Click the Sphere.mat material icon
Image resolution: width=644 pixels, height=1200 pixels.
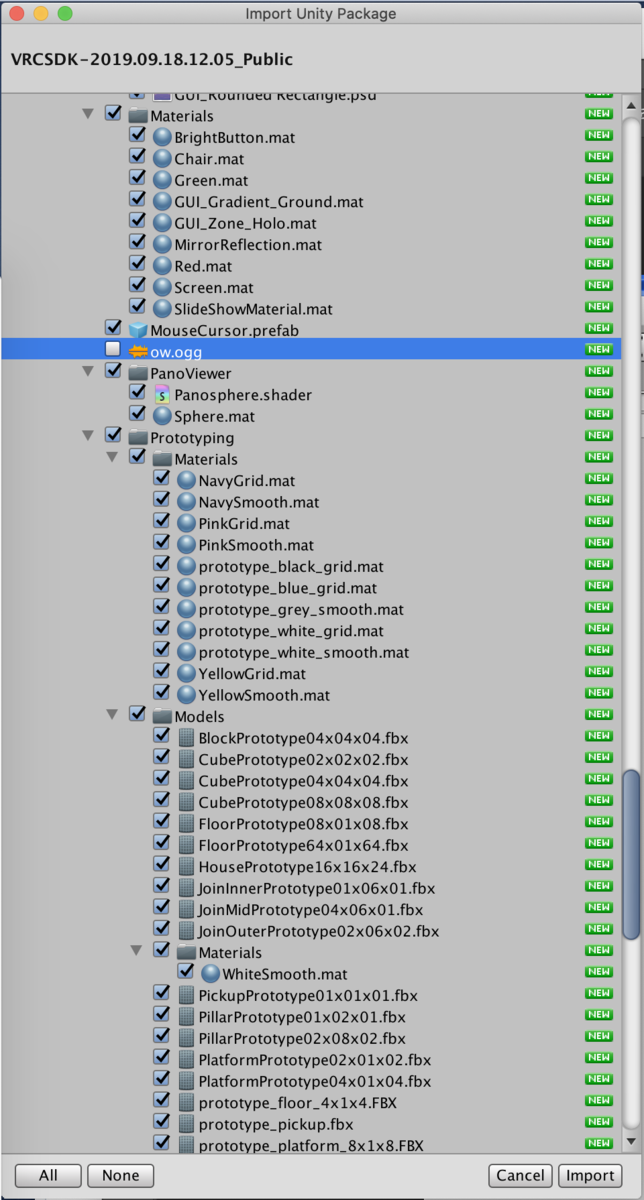tap(162, 416)
